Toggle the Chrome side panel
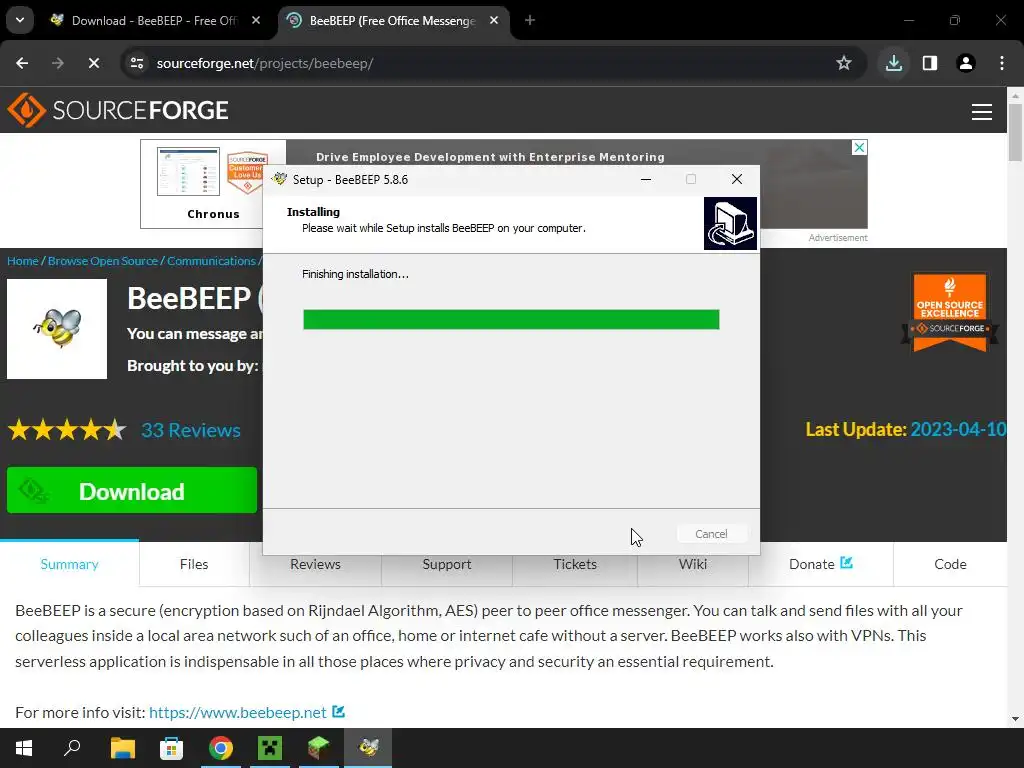The image size is (1024, 768). [930, 63]
